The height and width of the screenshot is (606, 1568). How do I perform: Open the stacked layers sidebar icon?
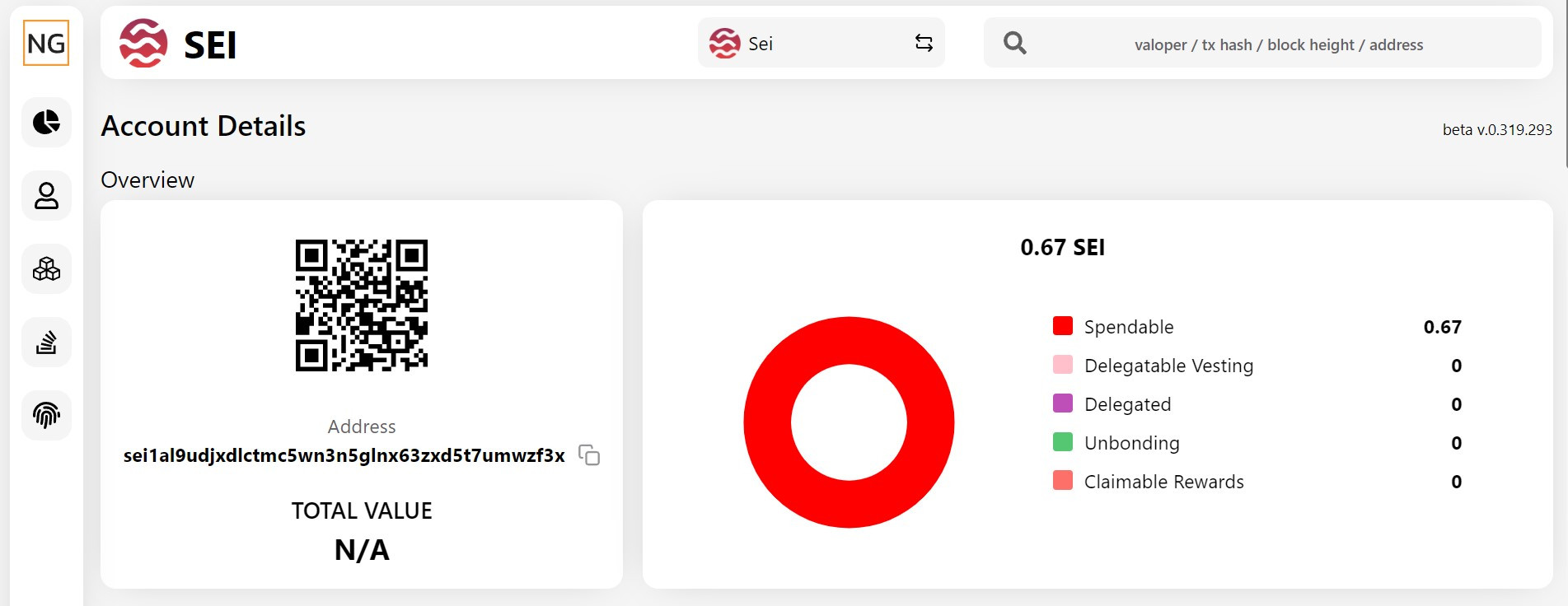click(x=46, y=343)
